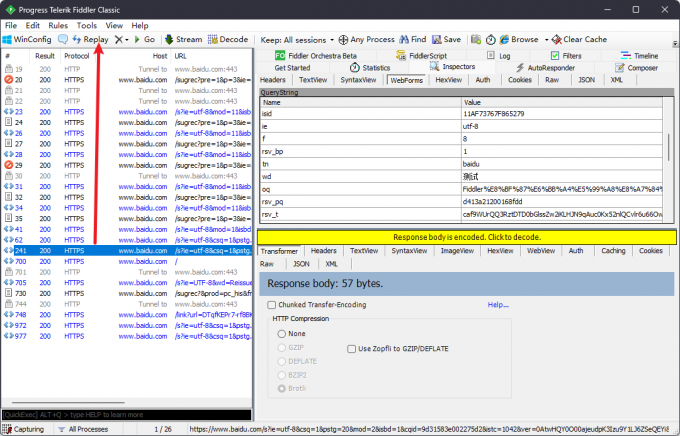Click Name column header in QueryString
680x436 pixels.
point(360,102)
